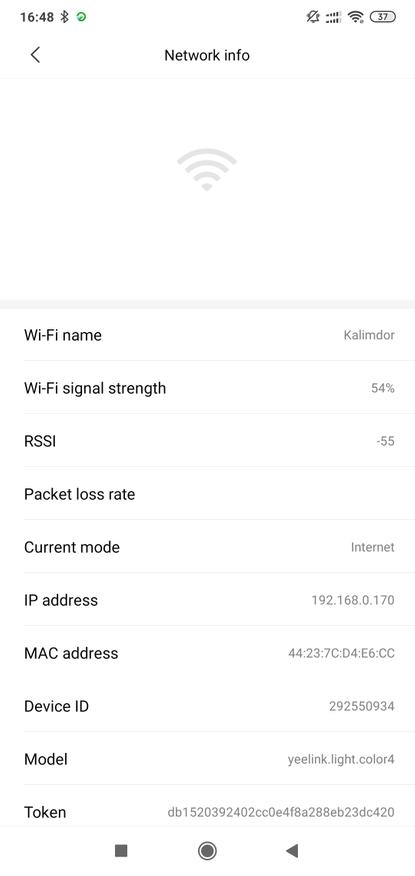Tap the Android back triangle button
The width and height of the screenshot is (415, 876).
click(x=292, y=851)
